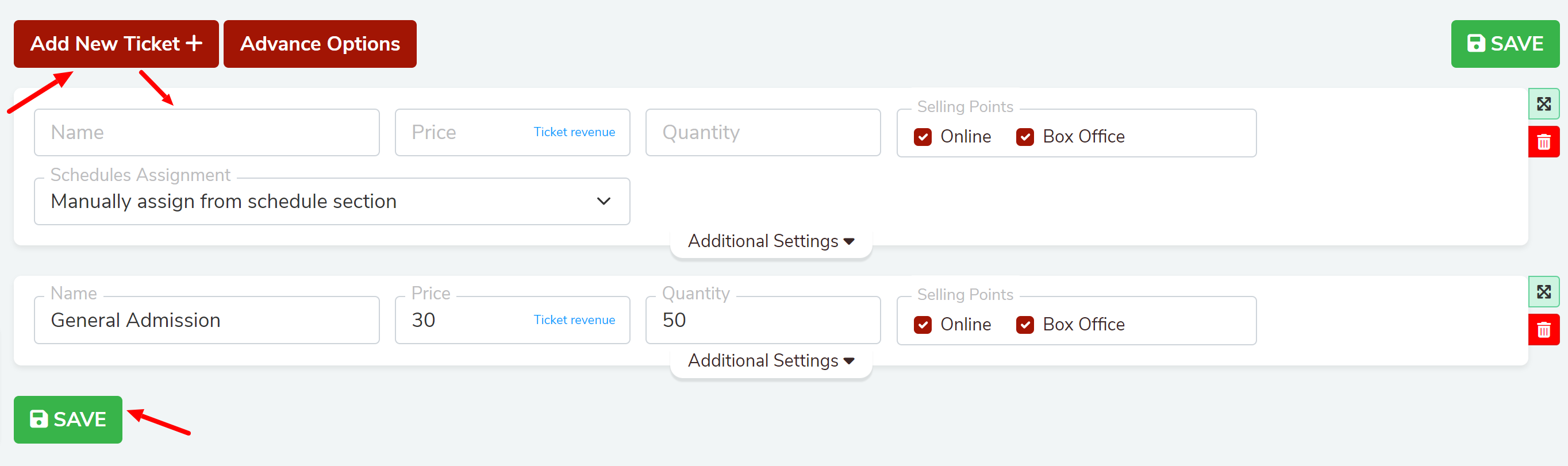Uncheck Online for the new ticket
This screenshot has width=1568, height=466.
pos(923,137)
